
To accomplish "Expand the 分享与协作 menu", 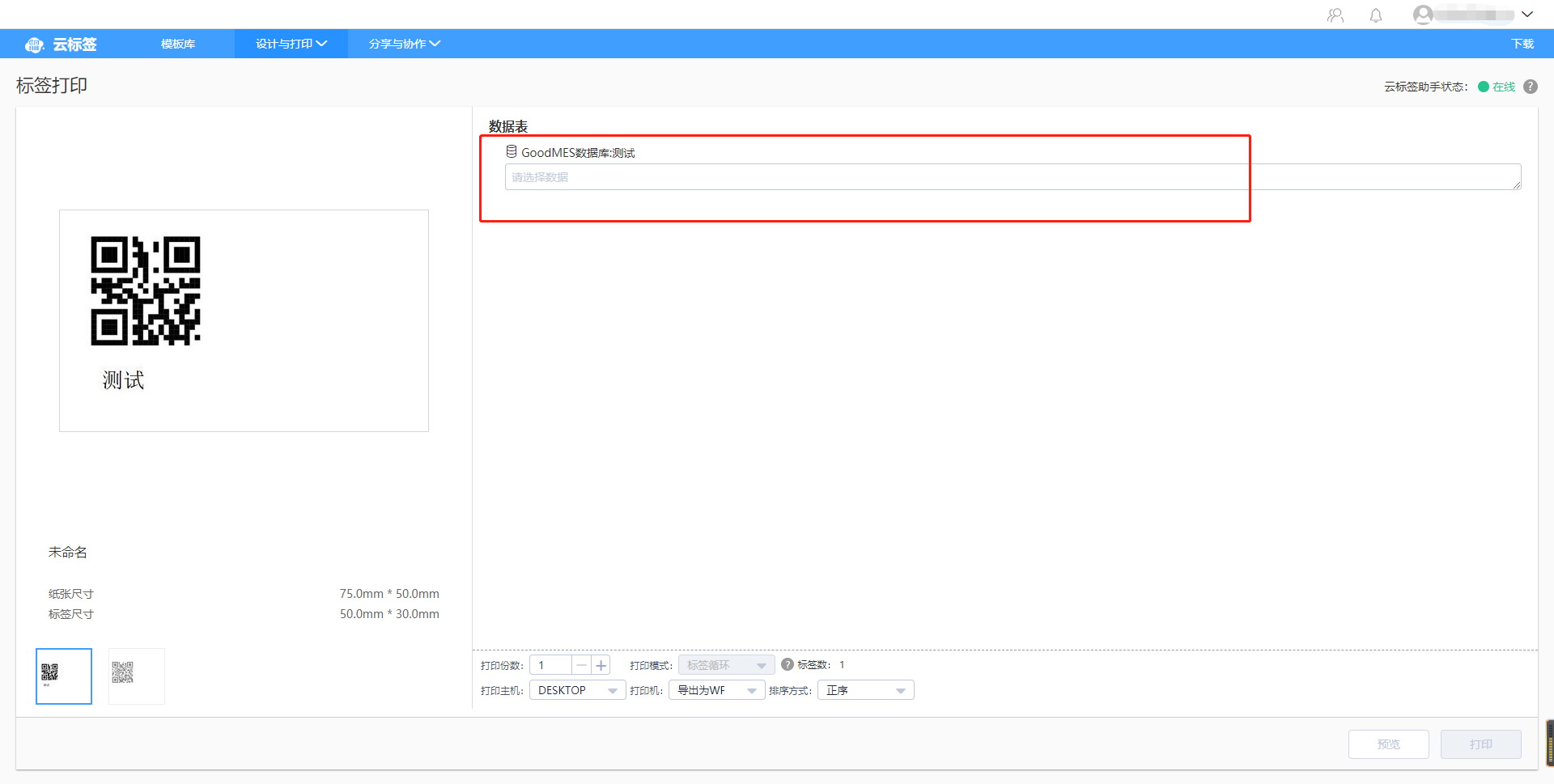I will click(x=405, y=44).
